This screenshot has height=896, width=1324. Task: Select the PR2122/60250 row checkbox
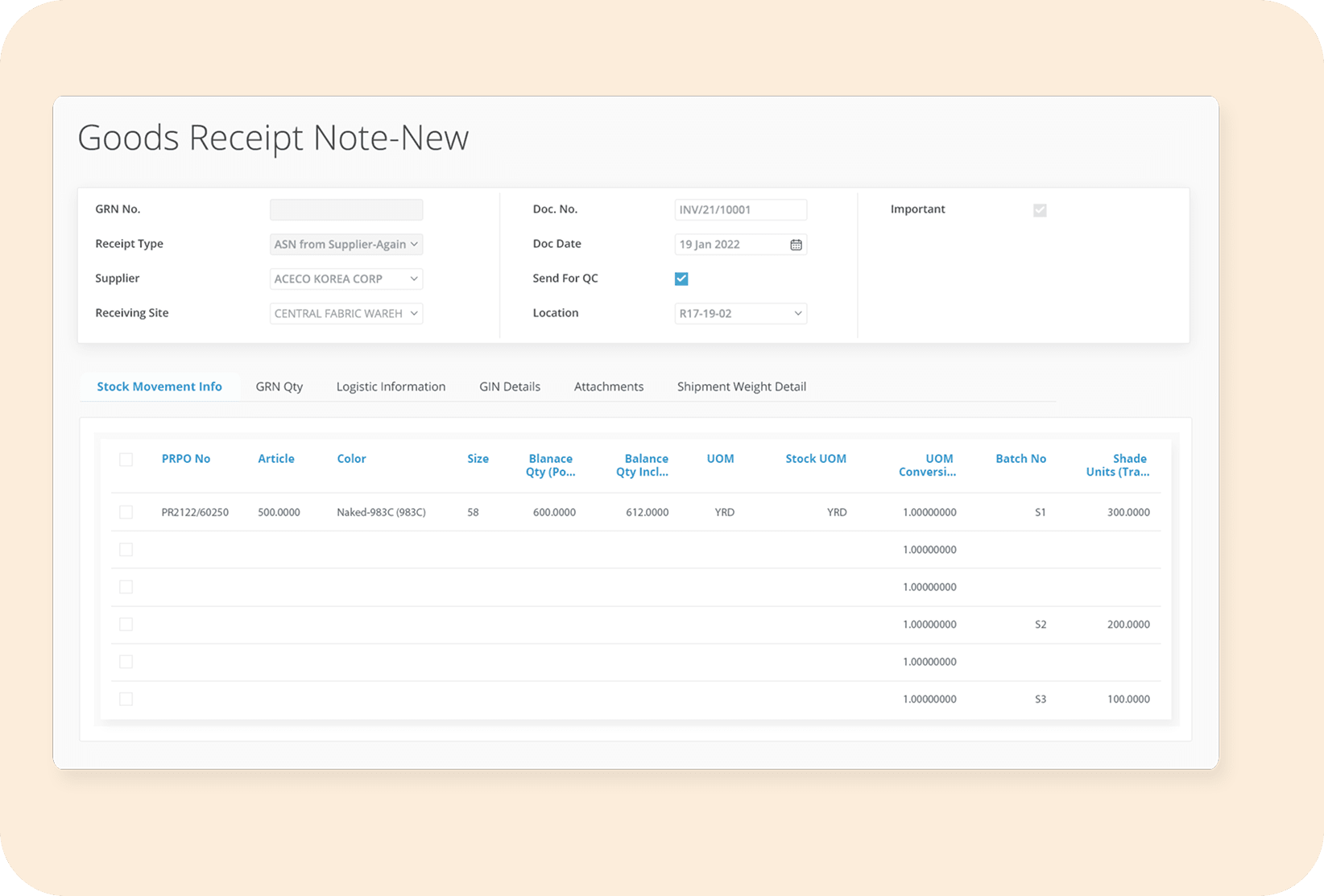(126, 513)
